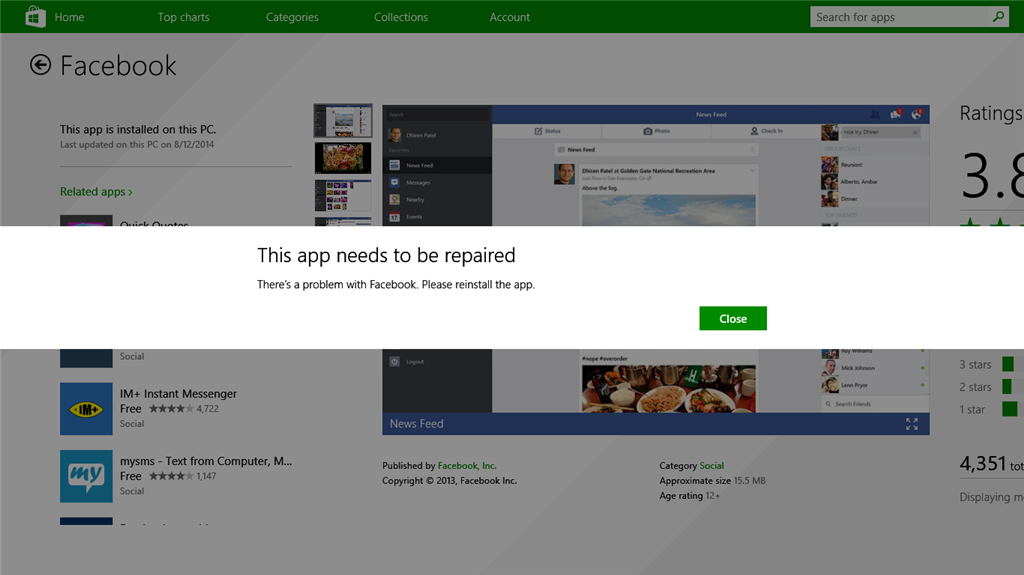
Task: Open the Related apps link
Action: pyautogui.click(x=96, y=191)
